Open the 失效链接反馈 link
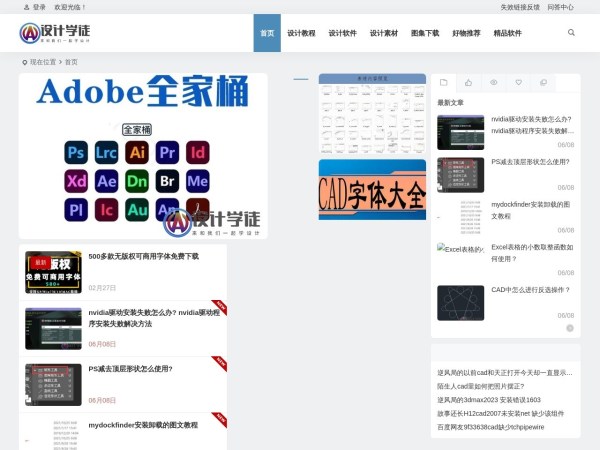This screenshot has width=600, height=450. 520,7
